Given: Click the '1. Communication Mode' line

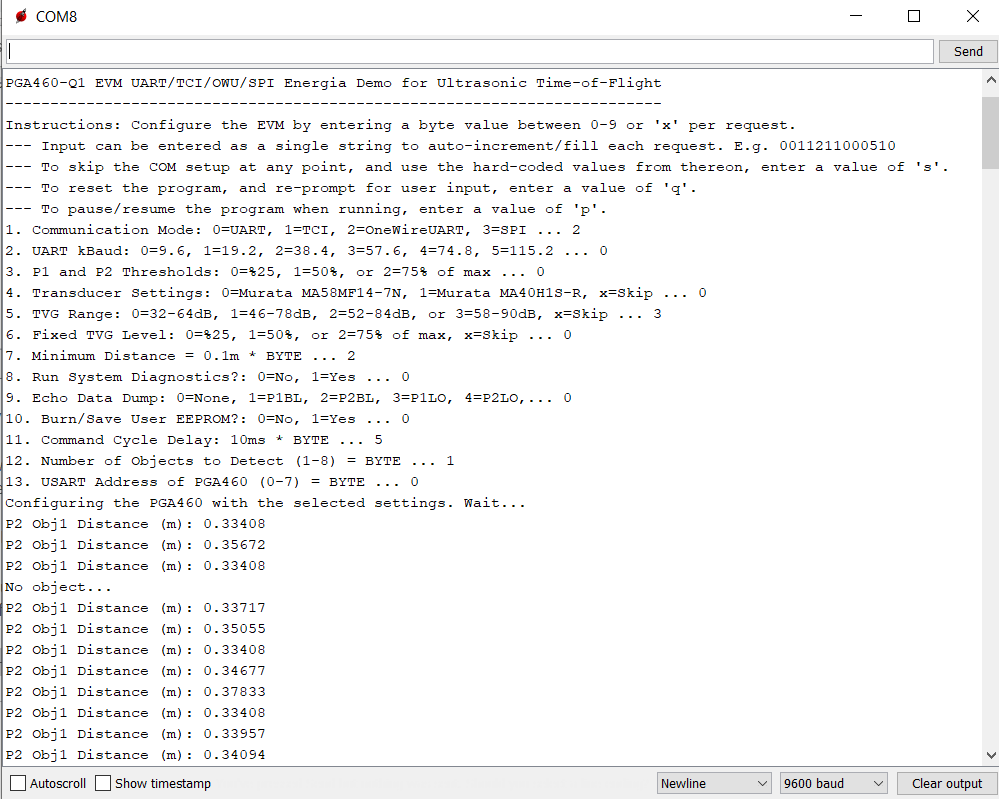Looking at the screenshot, I should [293, 230].
